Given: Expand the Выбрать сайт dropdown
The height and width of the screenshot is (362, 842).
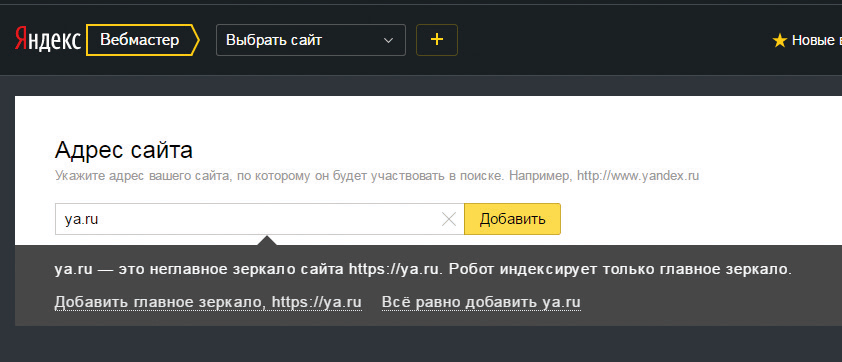Looking at the screenshot, I should click(x=310, y=40).
